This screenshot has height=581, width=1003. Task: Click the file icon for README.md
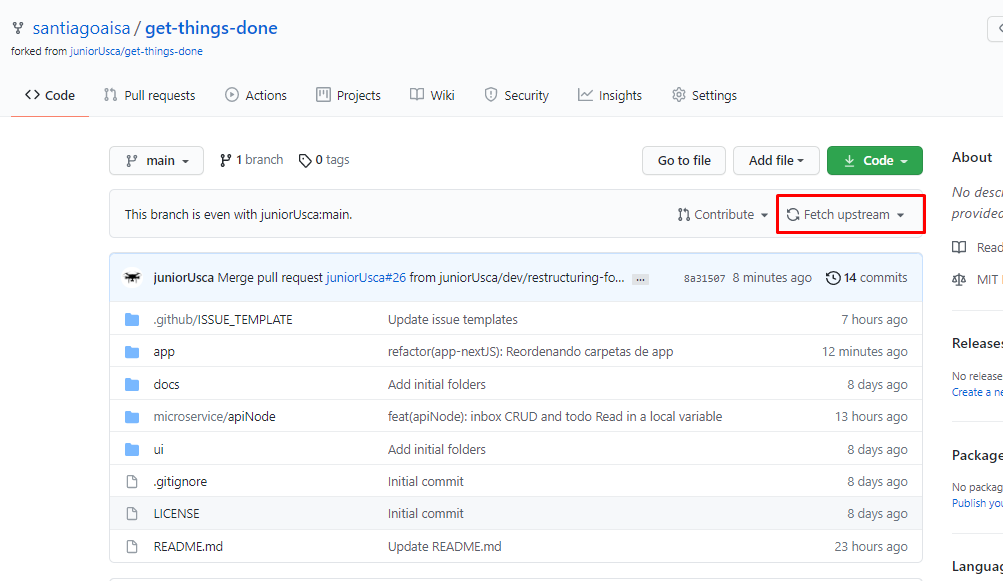coord(132,546)
